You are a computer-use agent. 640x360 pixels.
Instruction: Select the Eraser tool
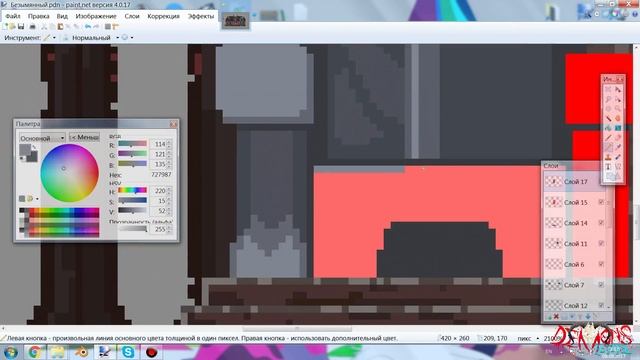coord(618,138)
